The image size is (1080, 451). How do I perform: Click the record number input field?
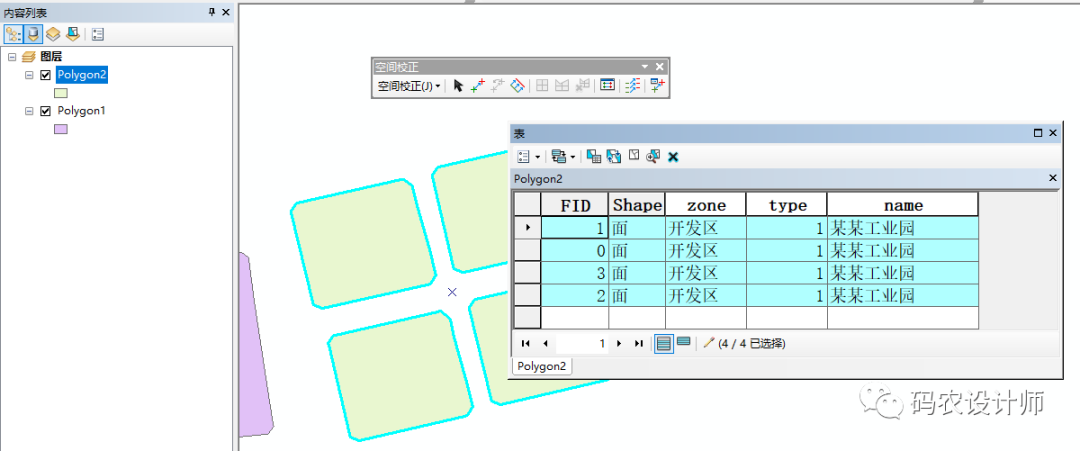[x=583, y=343]
